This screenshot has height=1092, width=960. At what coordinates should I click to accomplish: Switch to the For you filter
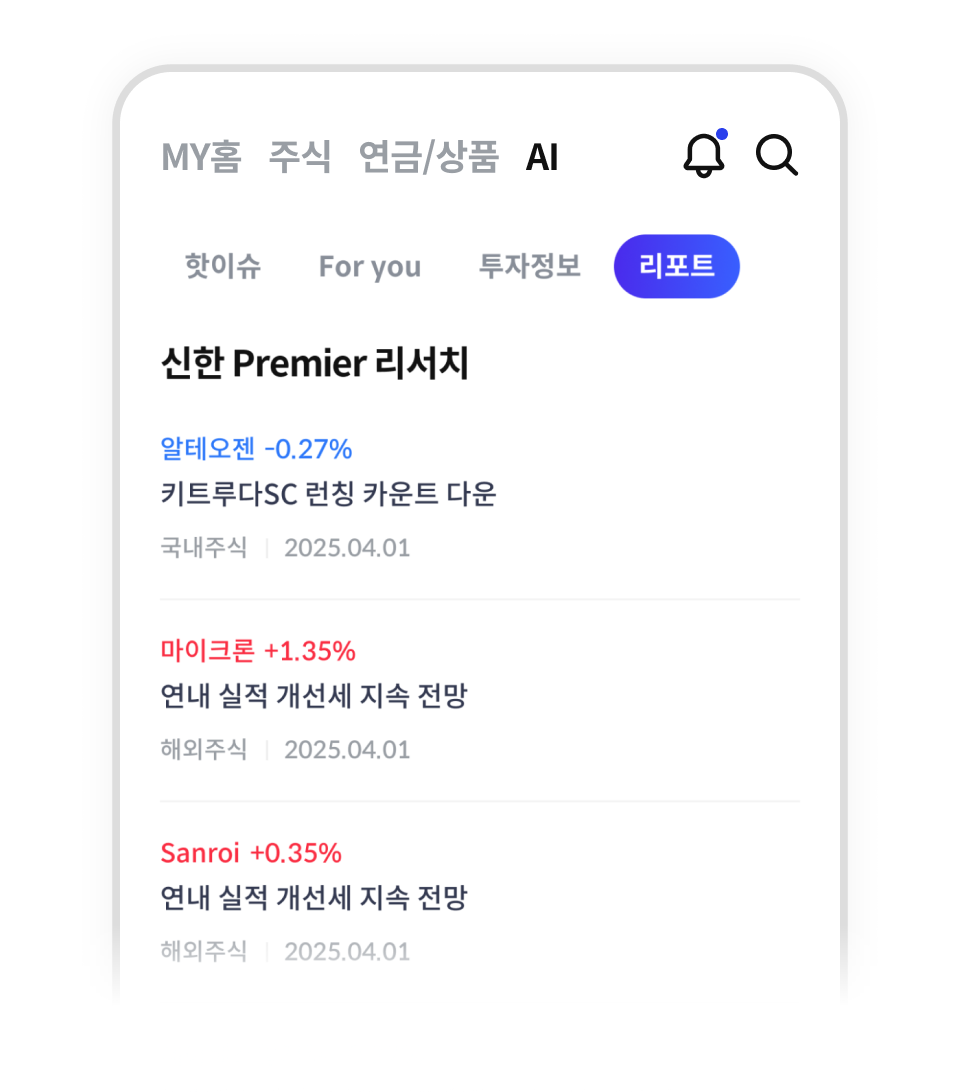point(370,267)
